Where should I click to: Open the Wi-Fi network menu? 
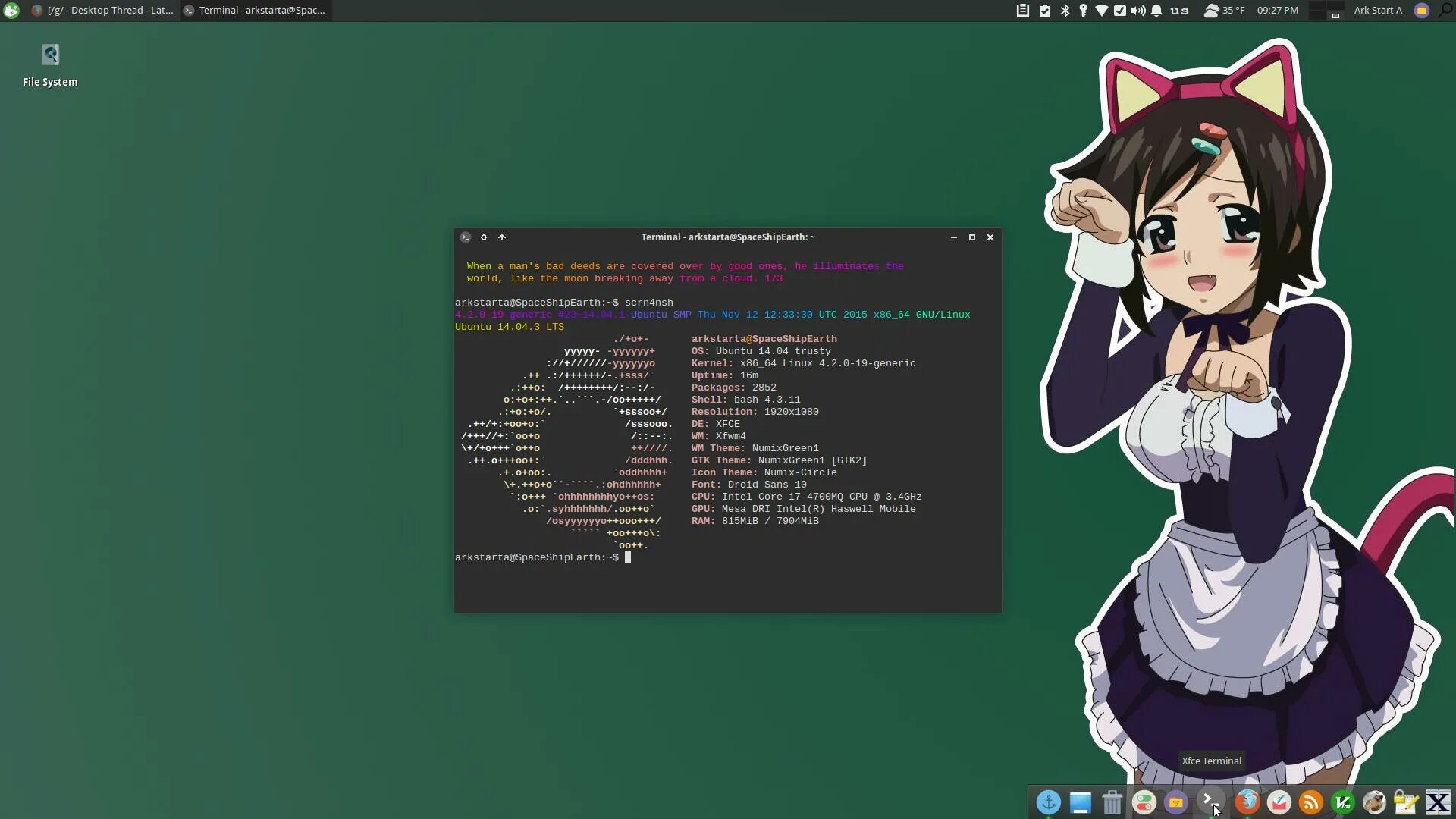tap(1101, 11)
